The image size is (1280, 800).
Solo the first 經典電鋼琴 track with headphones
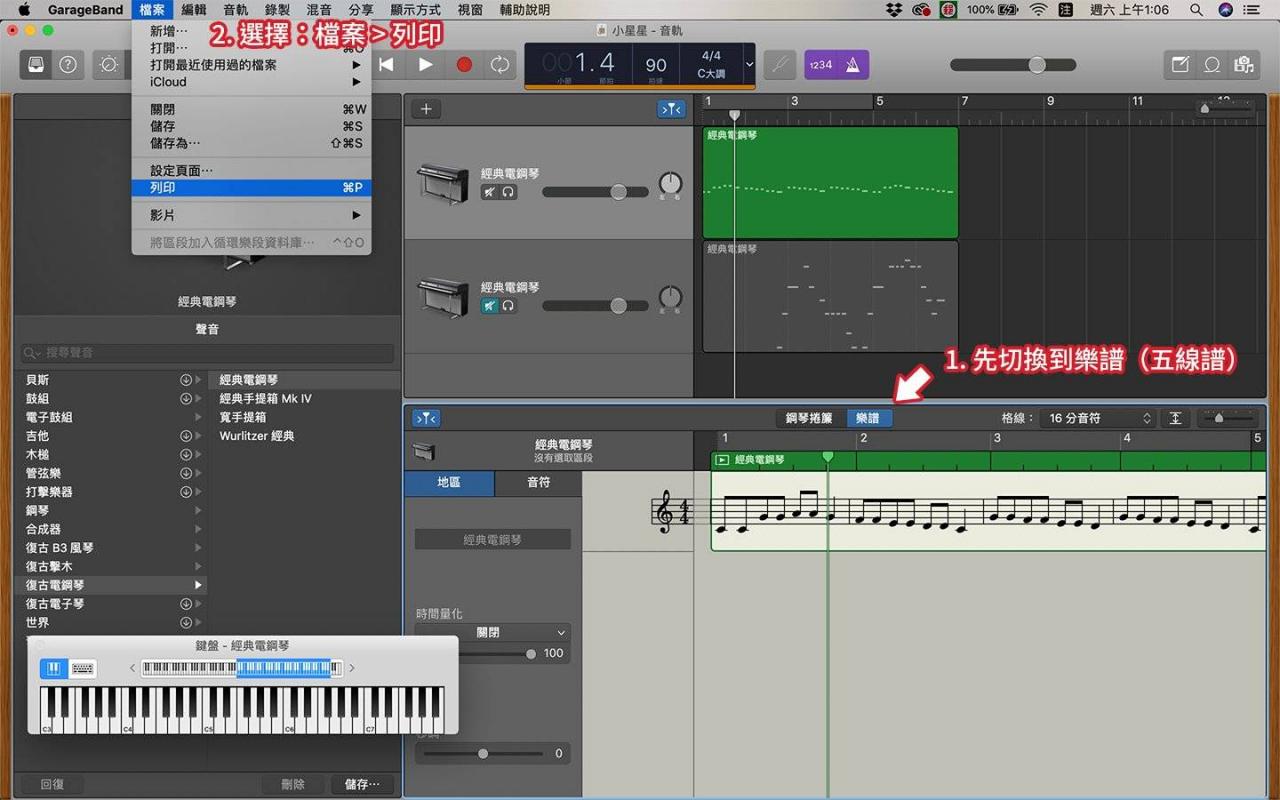pyautogui.click(x=508, y=192)
